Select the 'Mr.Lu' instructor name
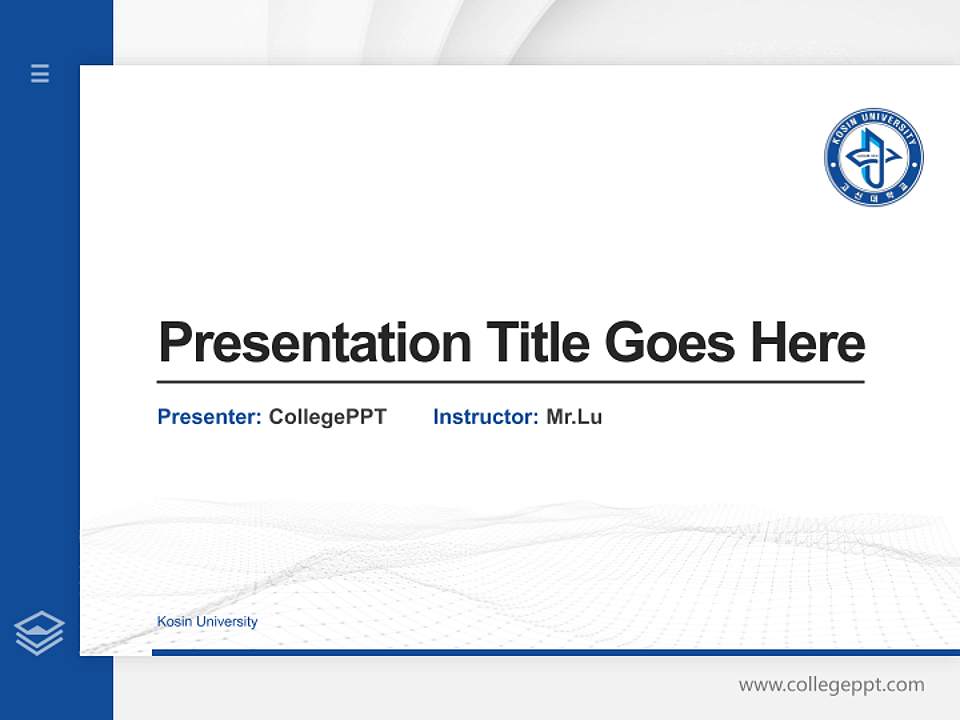The width and height of the screenshot is (960, 720). click(x=574, y=417)
